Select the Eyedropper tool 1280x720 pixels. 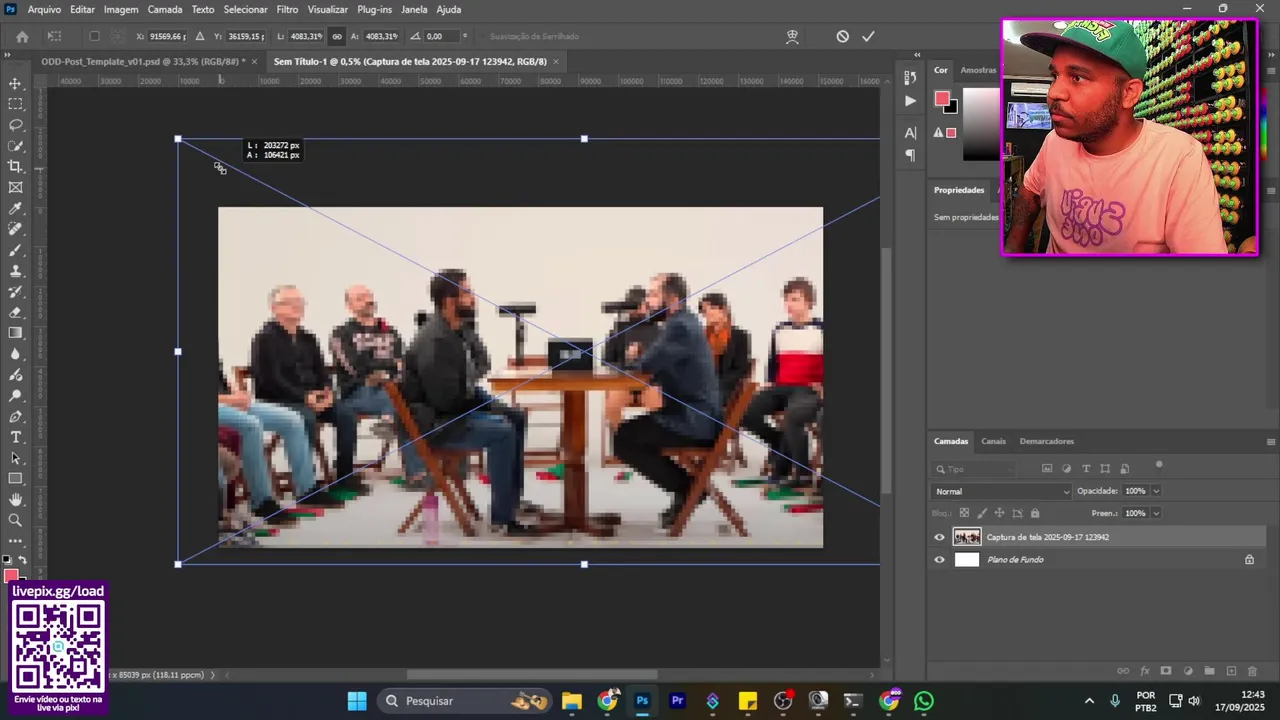[x=15, y=208]
